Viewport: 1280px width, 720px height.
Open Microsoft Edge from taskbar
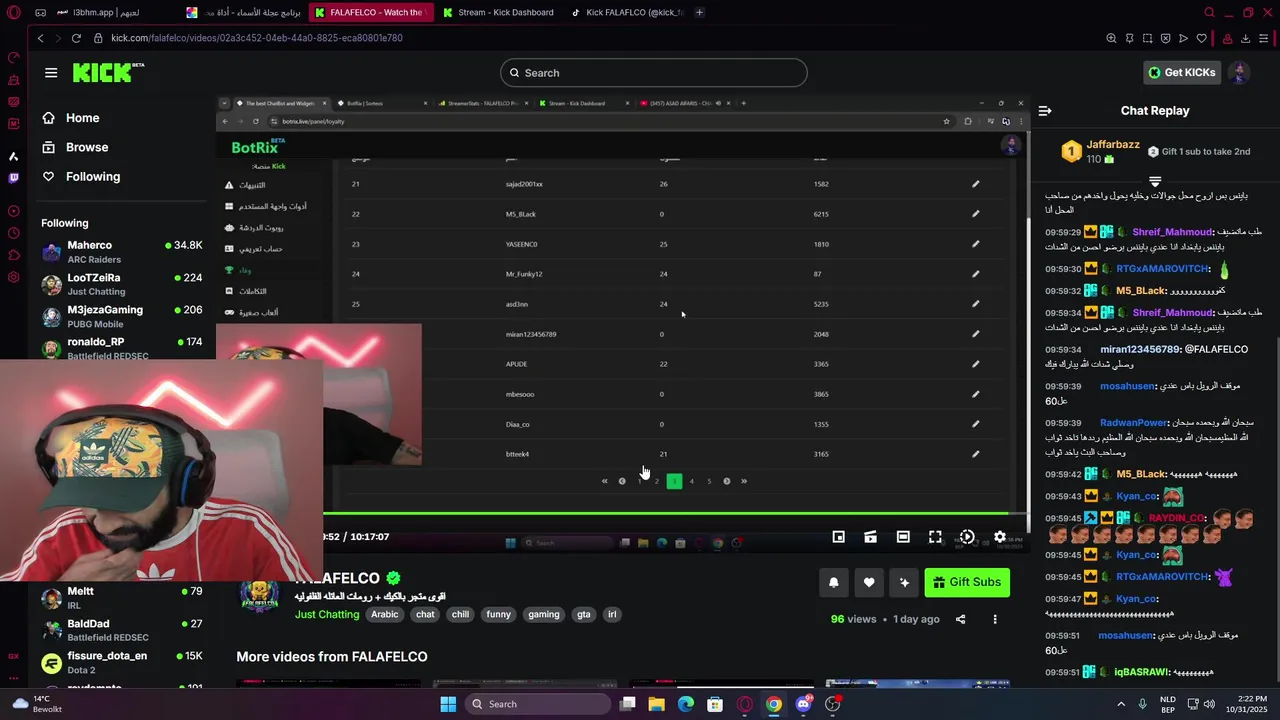tap(686, 704)
